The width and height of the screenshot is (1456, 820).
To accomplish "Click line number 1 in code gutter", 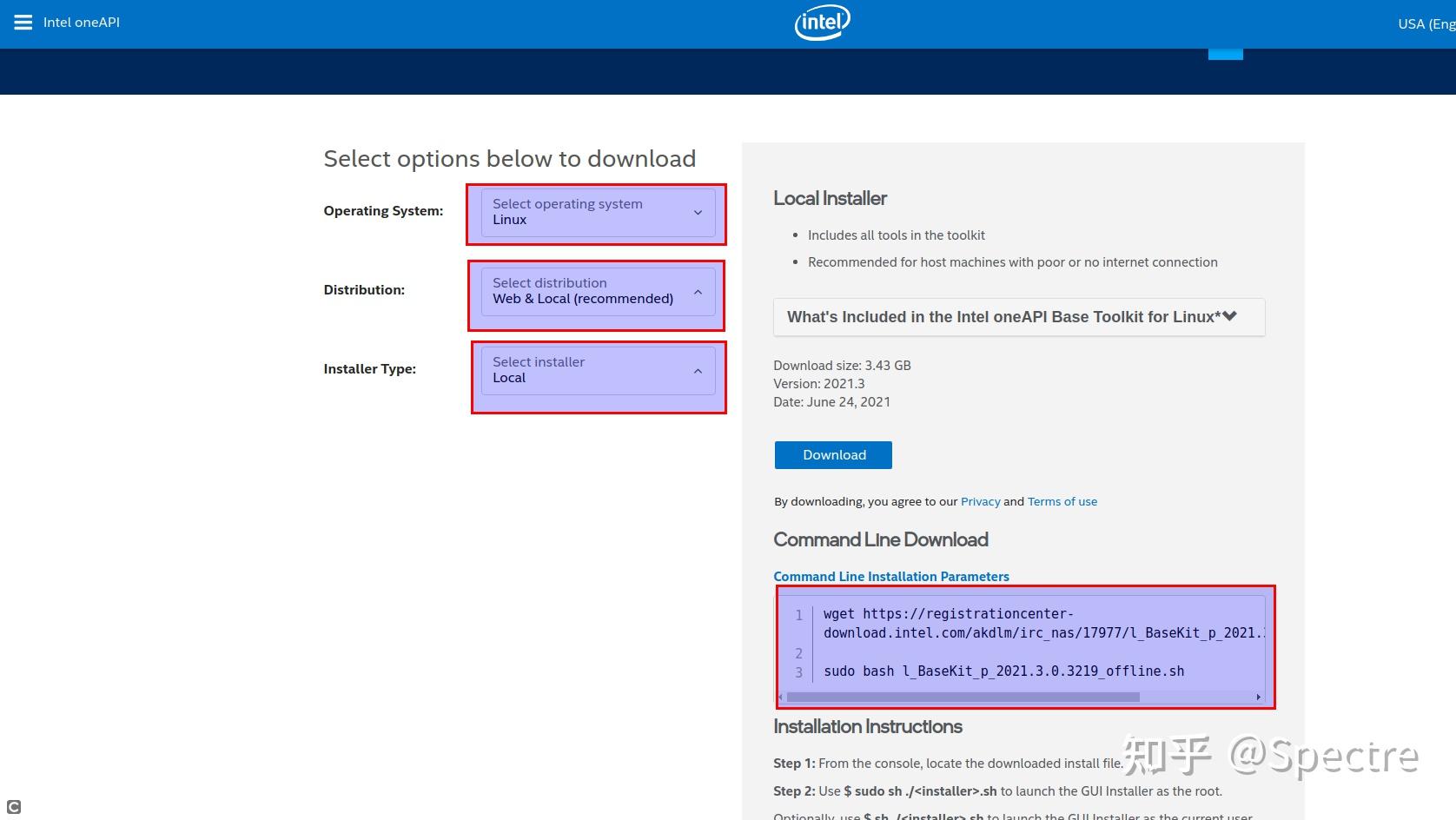I will point(799,615).
